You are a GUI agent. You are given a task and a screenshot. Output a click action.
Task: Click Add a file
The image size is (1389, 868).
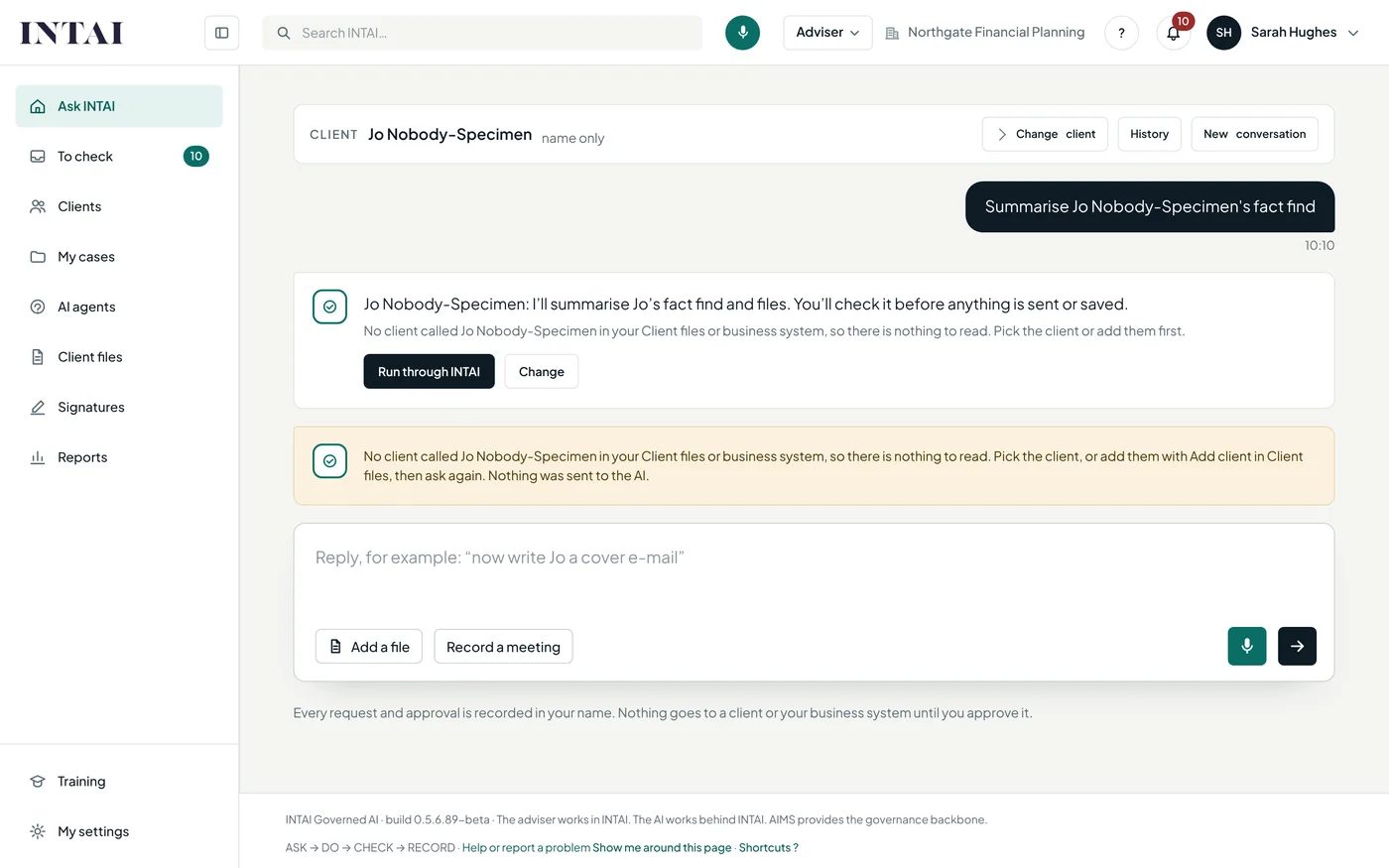point(369,647)
